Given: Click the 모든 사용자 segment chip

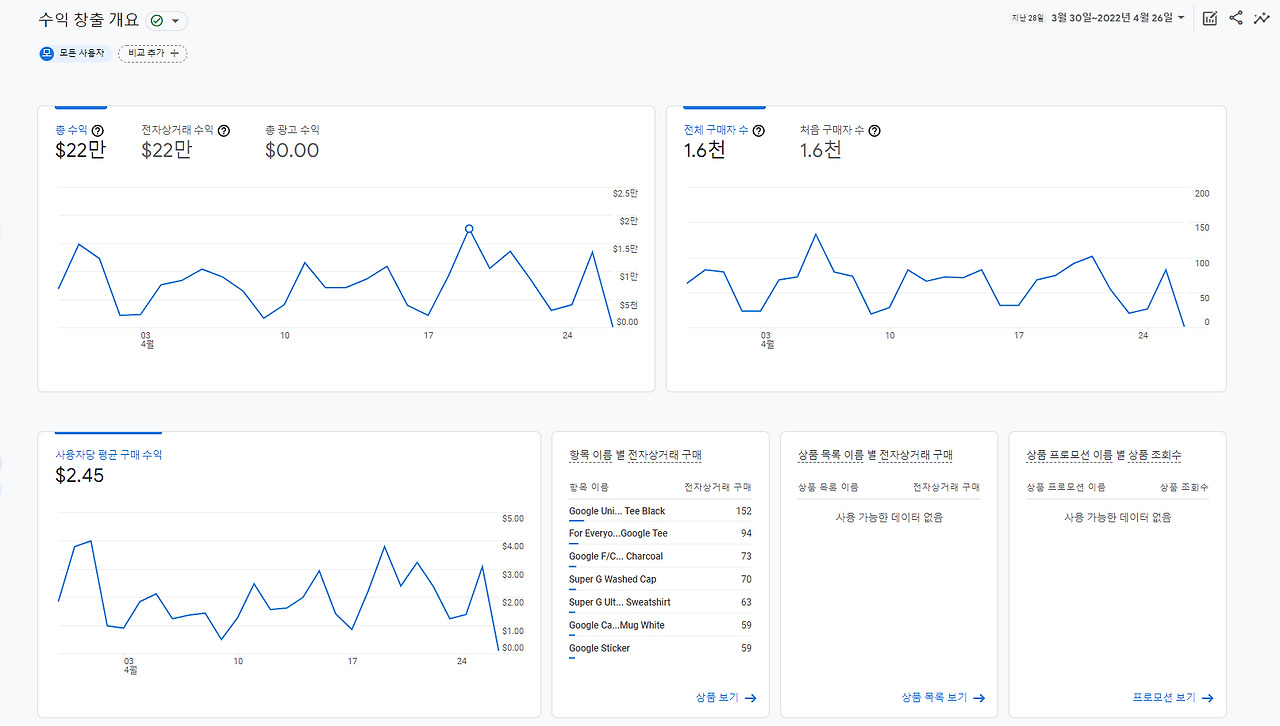Looking at the screenshot, I should tap(76, 53).
